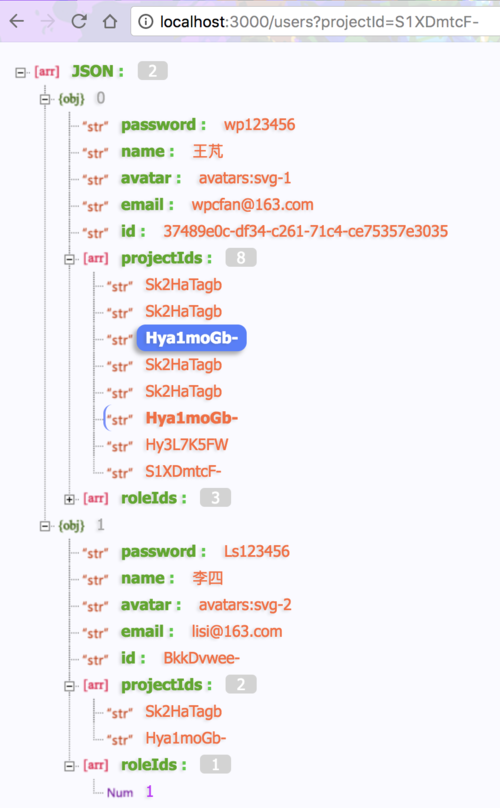Collapse the {obj} 1 node
The width and height of the screenshot is (500, 808).
tap(45, 526)
